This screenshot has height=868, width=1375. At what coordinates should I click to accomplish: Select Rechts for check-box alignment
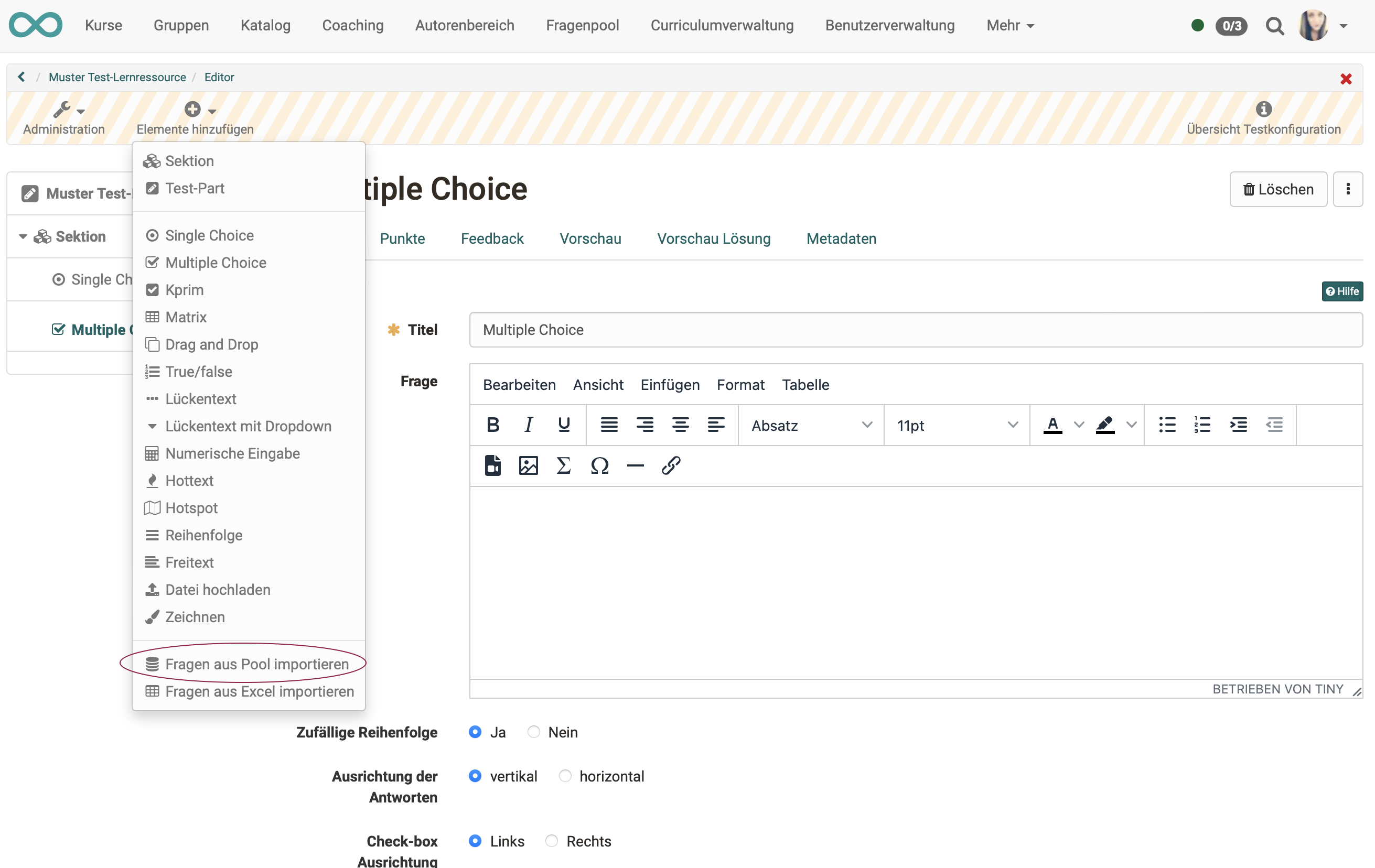click(552, 841)
